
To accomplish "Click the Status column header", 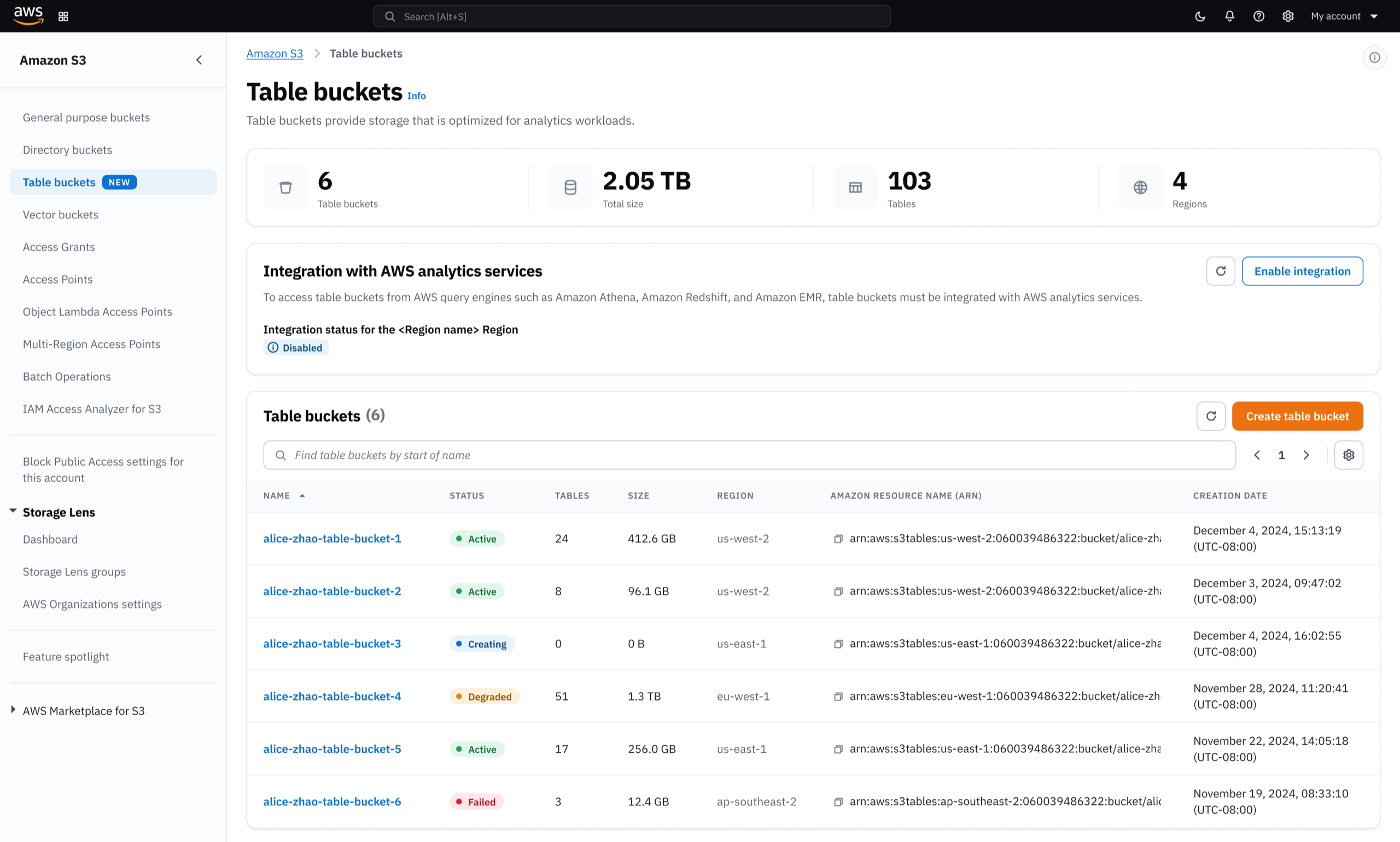I will point(466,496).
